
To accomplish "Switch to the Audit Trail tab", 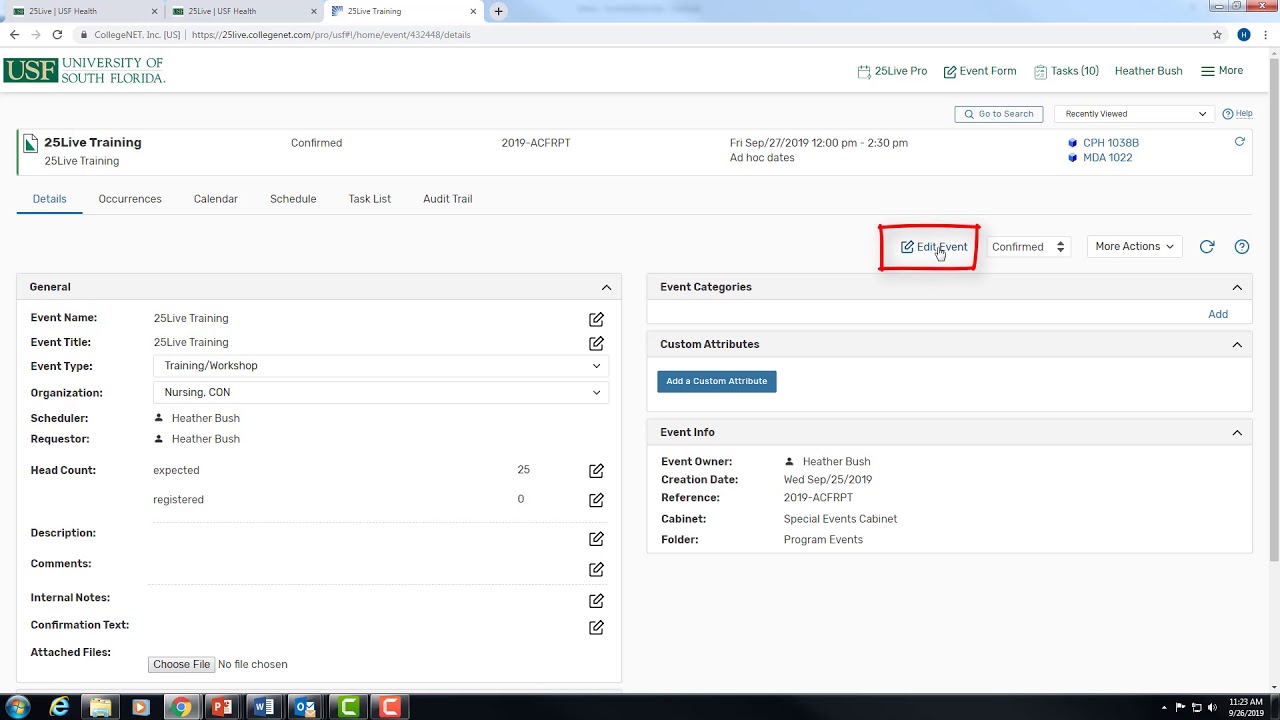I will [x=448, y=199].
